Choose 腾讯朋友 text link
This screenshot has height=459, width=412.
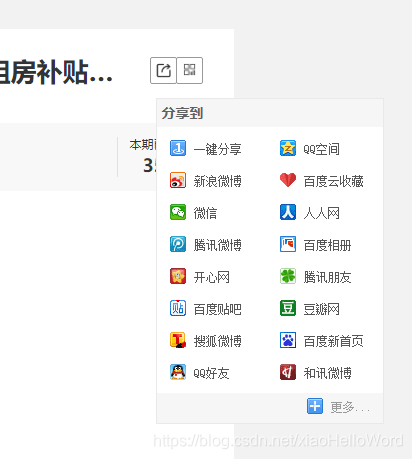pyautogui.click(x=327, y=277)
